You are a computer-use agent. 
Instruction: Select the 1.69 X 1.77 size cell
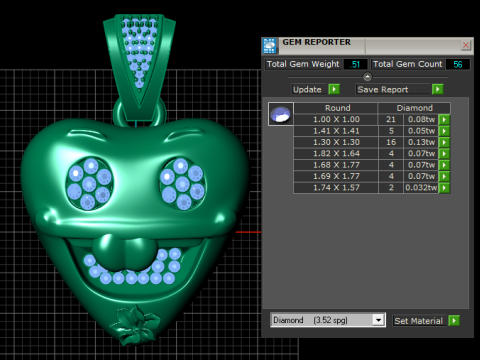coord(336,176)
